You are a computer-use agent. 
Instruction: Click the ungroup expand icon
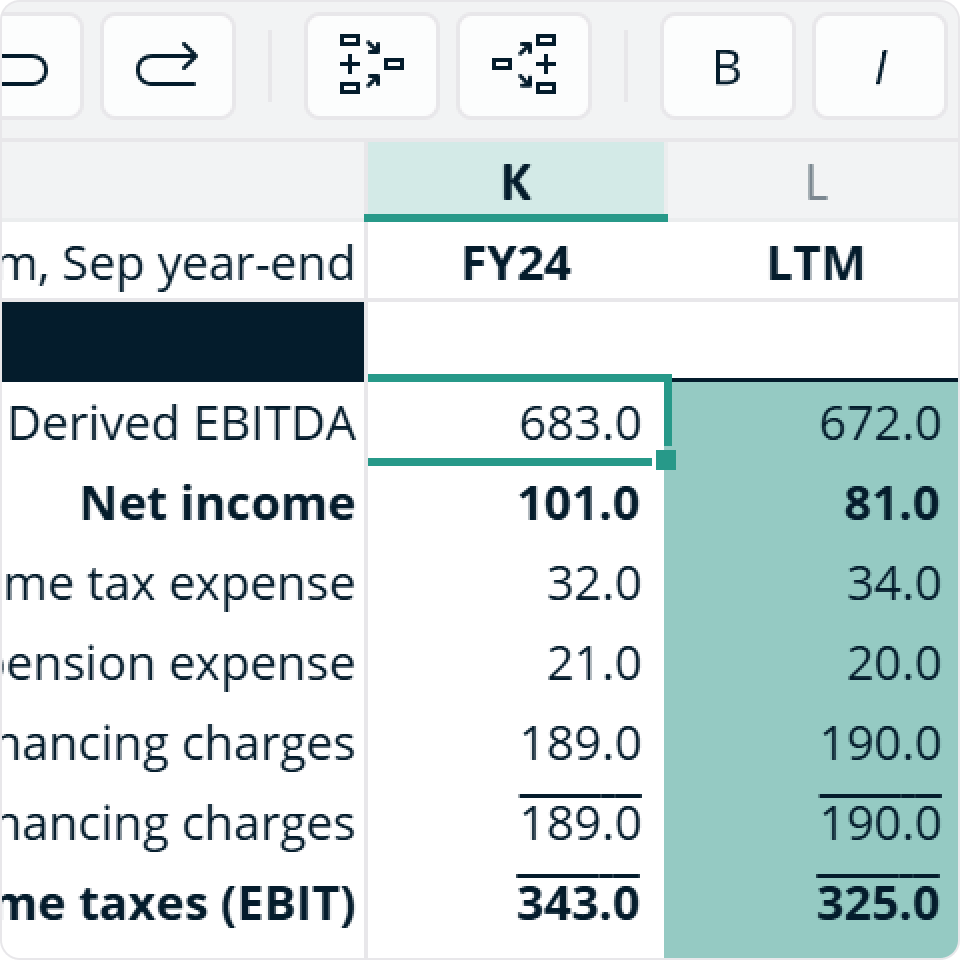coord(524,66)
